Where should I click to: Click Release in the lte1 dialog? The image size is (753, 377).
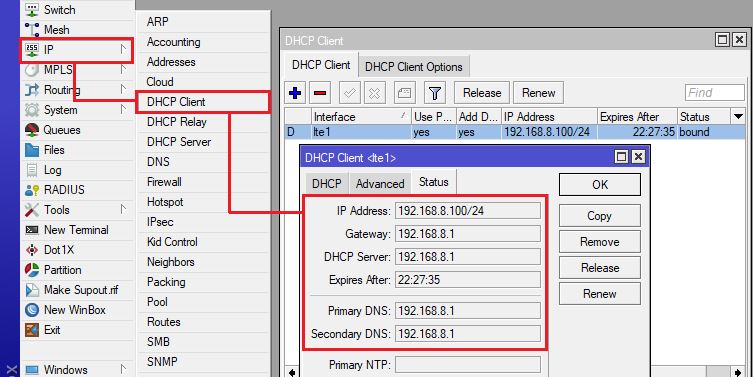tap(600, 268)
